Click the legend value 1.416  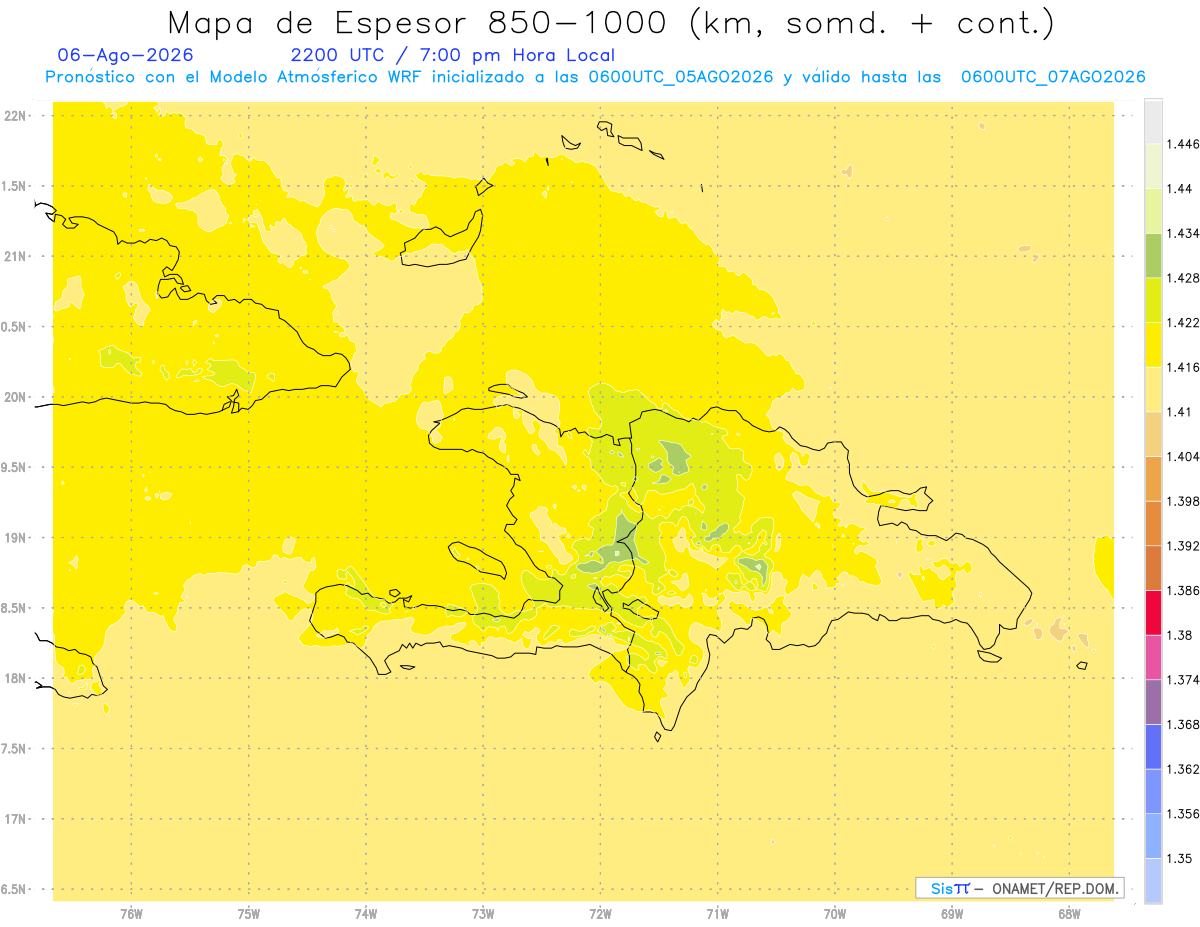(1183, 367)
